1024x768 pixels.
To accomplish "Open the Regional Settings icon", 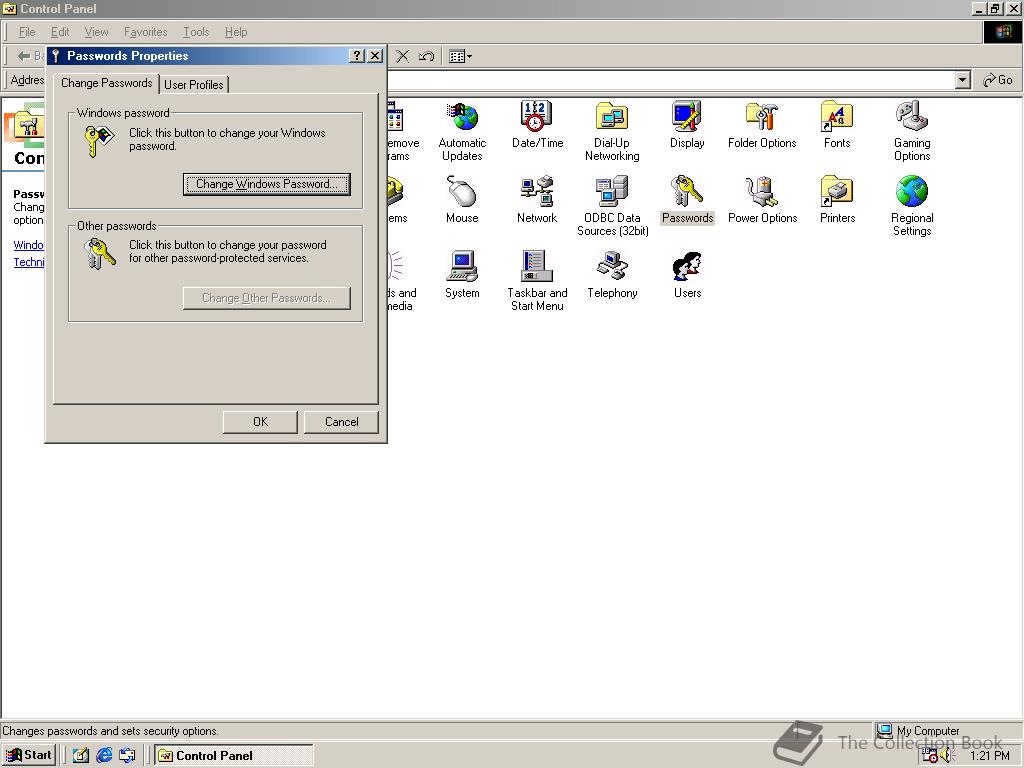I will tap(912, 206).
